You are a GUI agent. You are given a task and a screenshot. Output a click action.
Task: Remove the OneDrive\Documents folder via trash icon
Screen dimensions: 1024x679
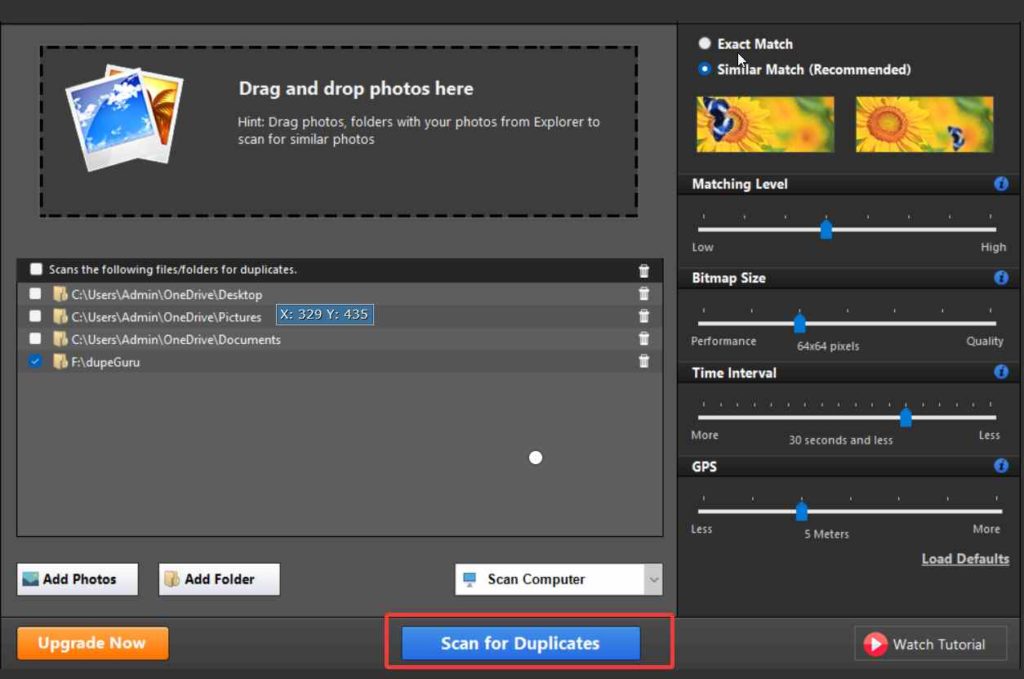coord(643,338)
